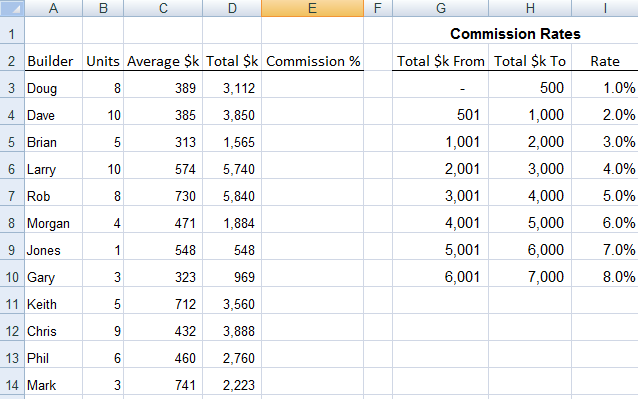
Task: Select row 14 header
Action: coord(12,381)
